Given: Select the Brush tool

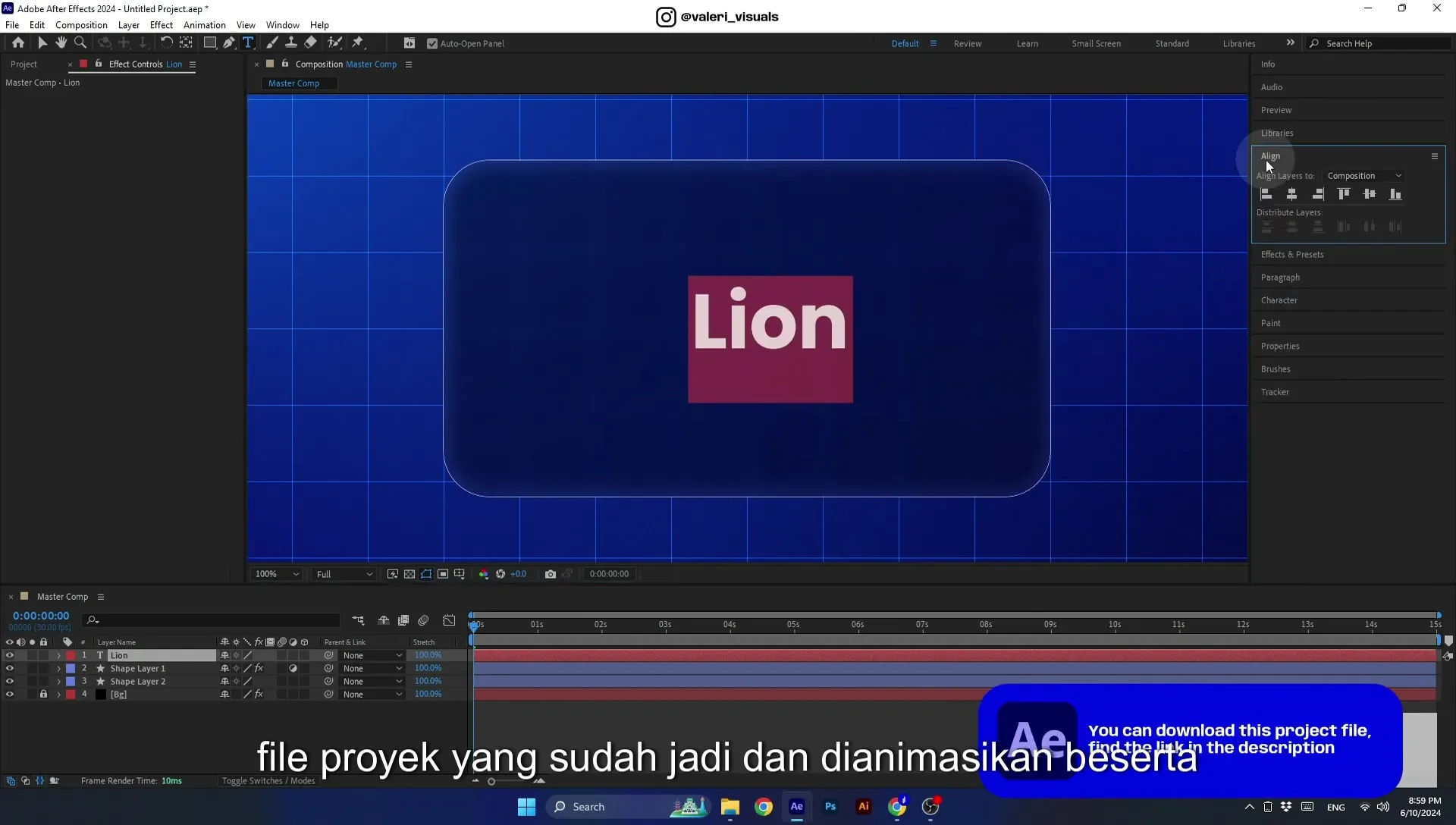Looking at the screenshot, I should (x=272, y=43).
